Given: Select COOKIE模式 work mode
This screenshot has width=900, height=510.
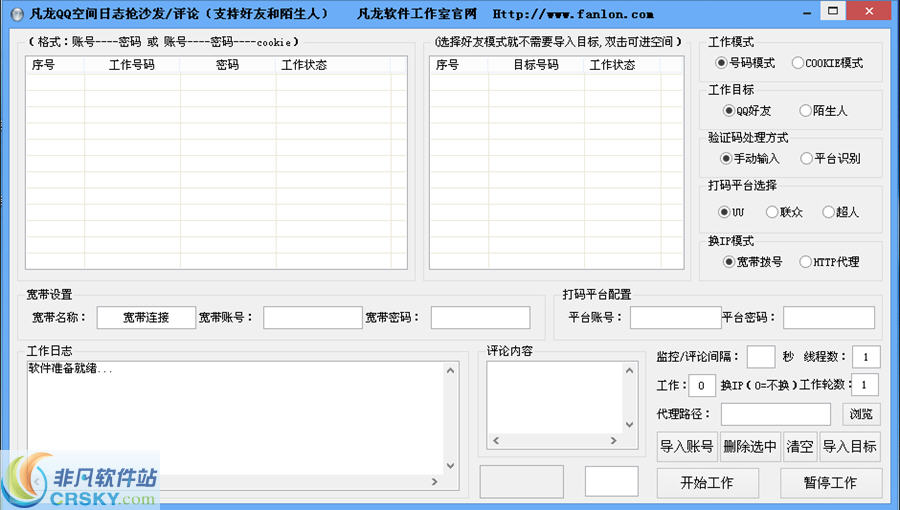Looking at the screenshot, I should [827, 63].
